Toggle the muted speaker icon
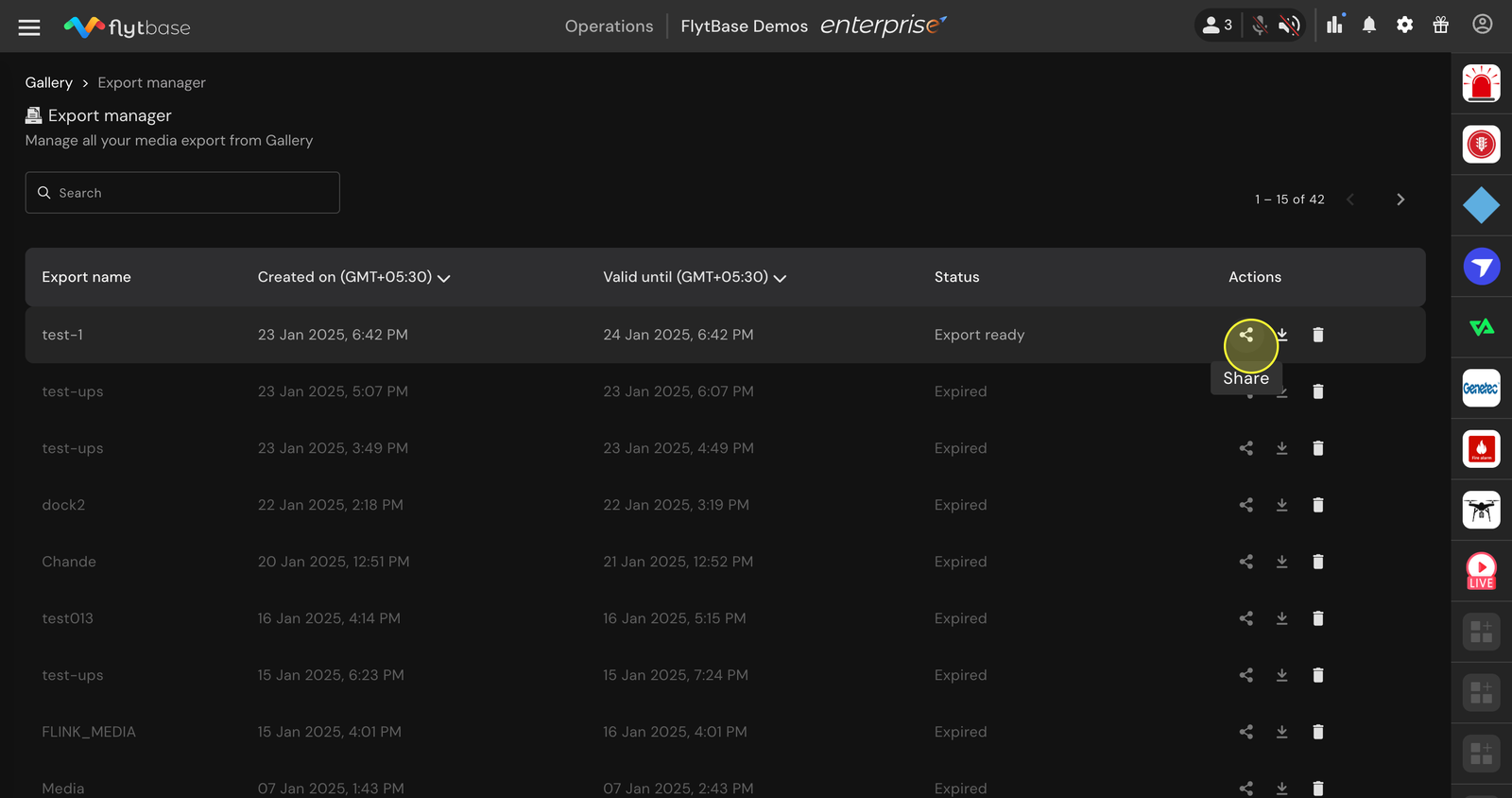This screenshot has width=1512, height=798. tap(1289, 26)
